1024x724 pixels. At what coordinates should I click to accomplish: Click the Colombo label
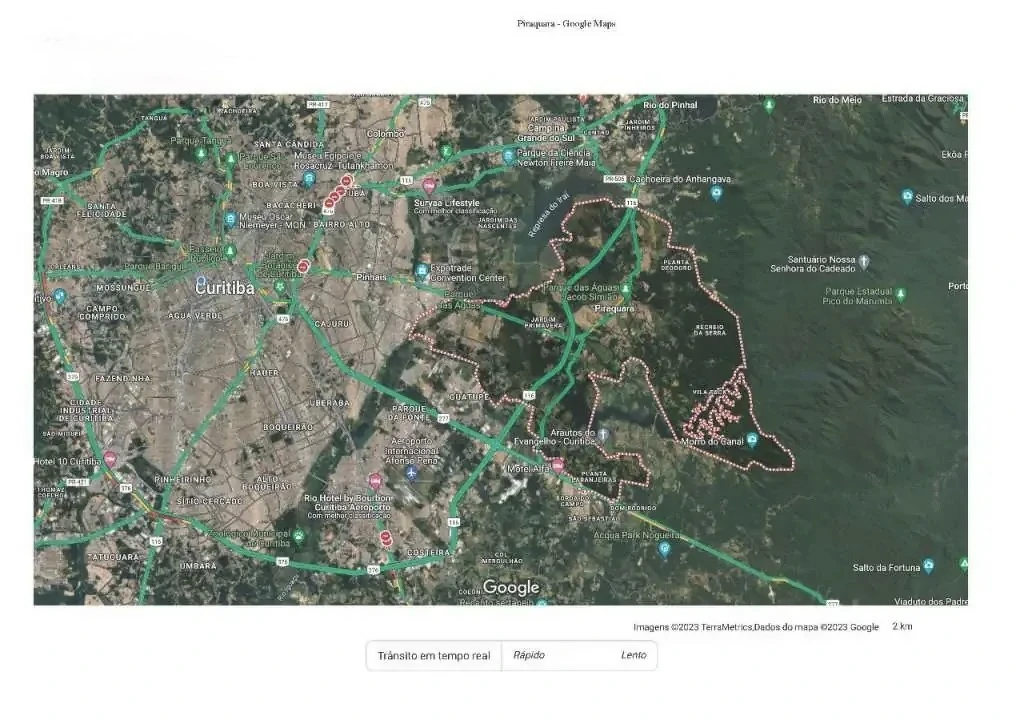(x=385, y=133)
